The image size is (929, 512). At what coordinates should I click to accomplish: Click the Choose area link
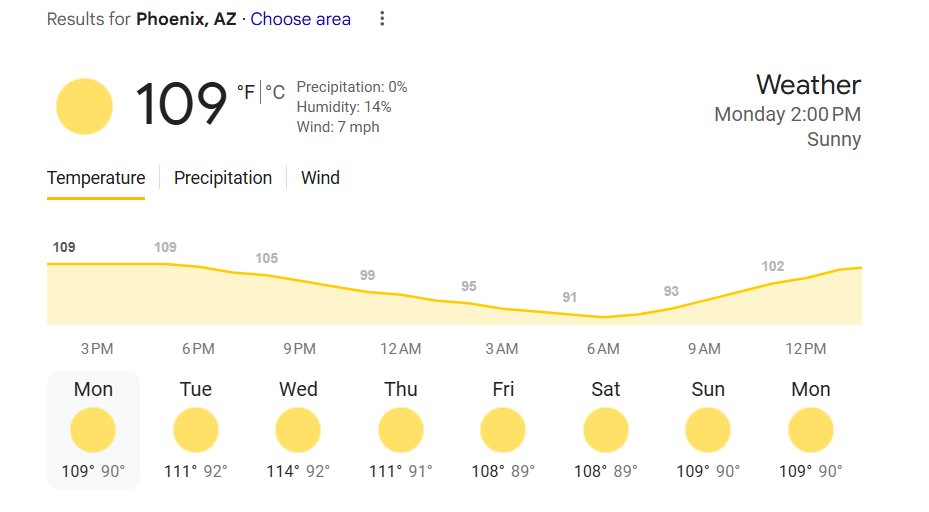pyautogui.click(x=300, y=19)
